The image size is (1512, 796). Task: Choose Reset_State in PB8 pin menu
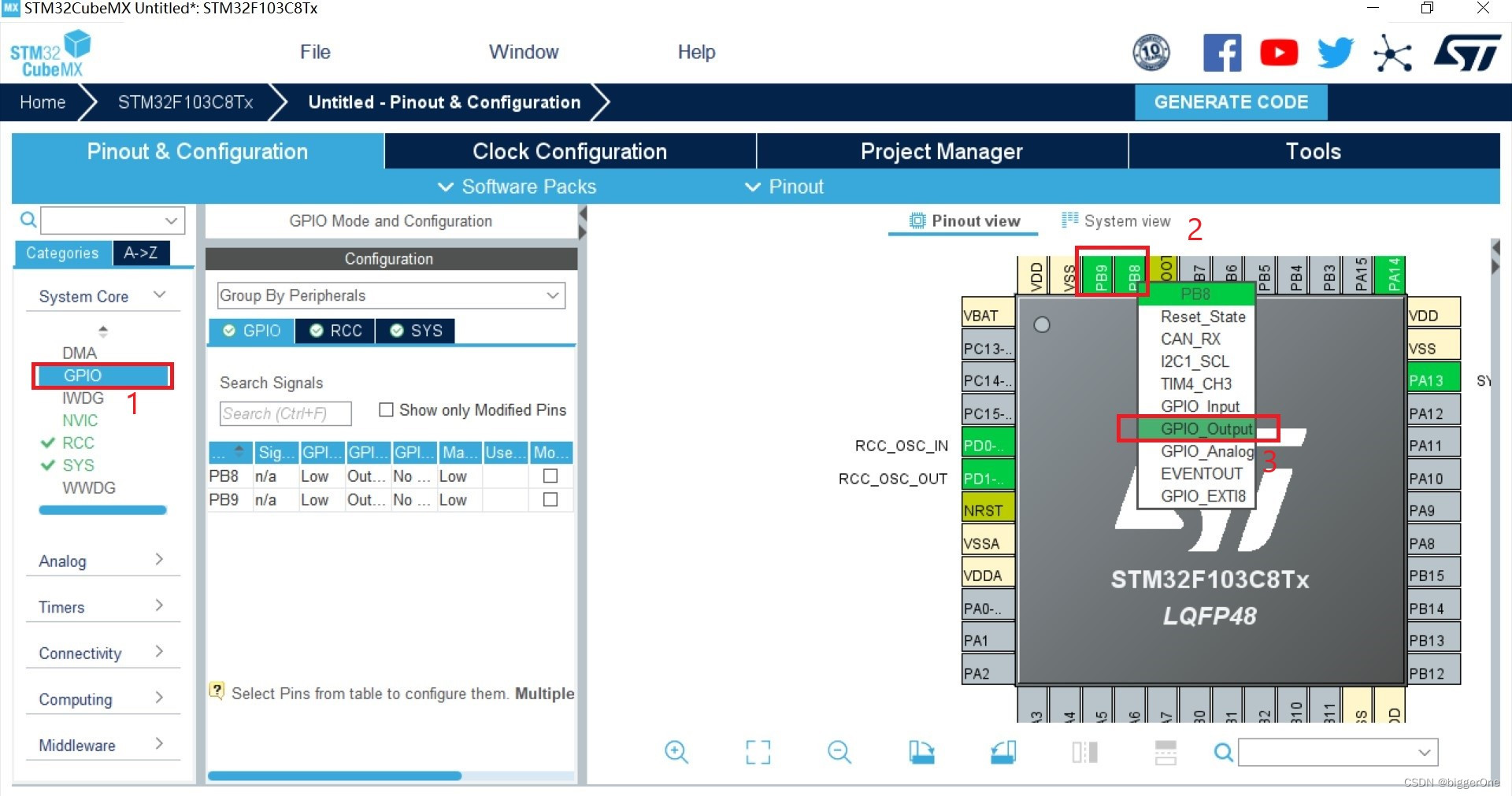(1198, 317)
